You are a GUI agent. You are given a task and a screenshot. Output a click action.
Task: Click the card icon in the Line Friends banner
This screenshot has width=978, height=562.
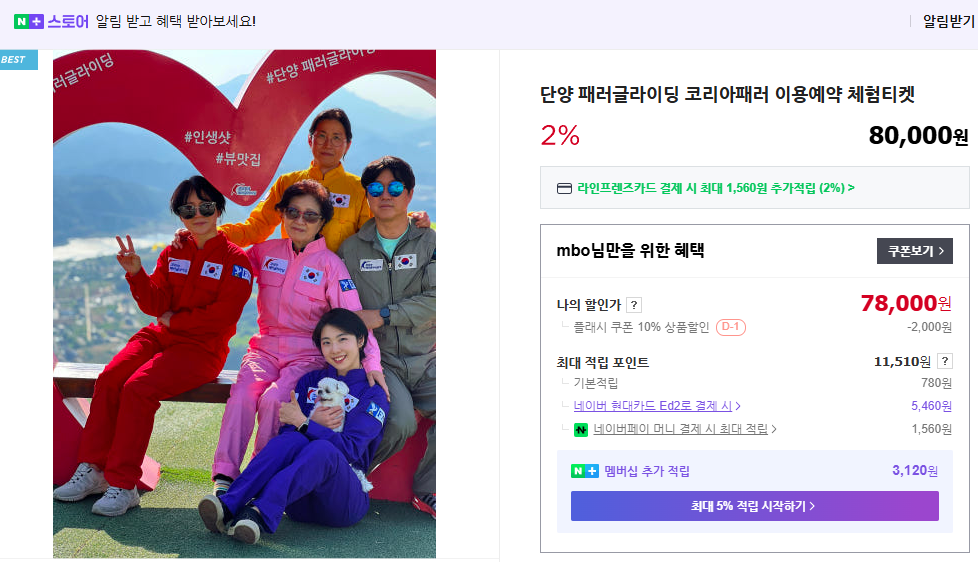[564, 188]
